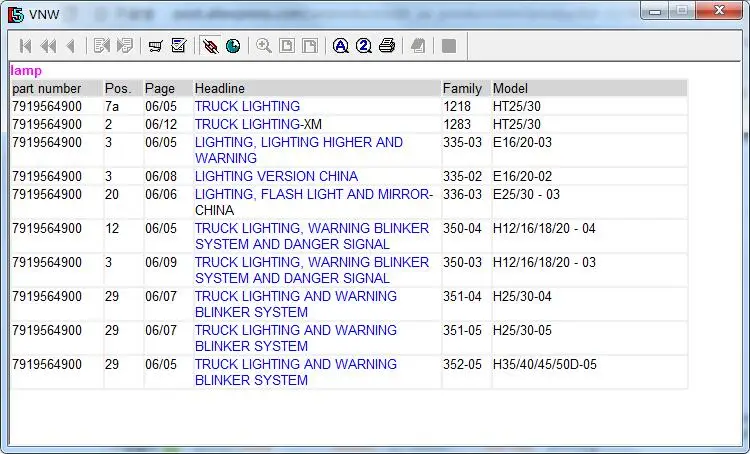Screen dimensions: 750x454
Task: Click the printer icon
Action: (387, 46)
